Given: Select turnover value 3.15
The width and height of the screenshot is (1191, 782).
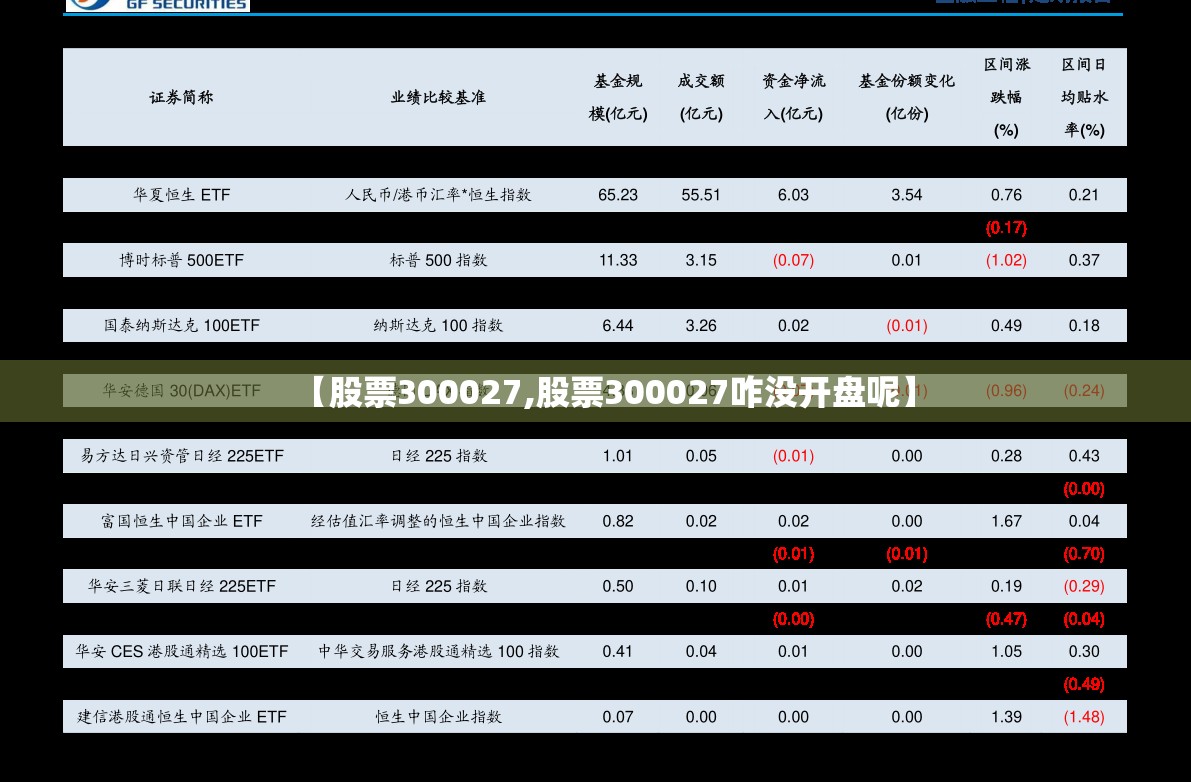Looking at the screenshot, I should point(700,260).
